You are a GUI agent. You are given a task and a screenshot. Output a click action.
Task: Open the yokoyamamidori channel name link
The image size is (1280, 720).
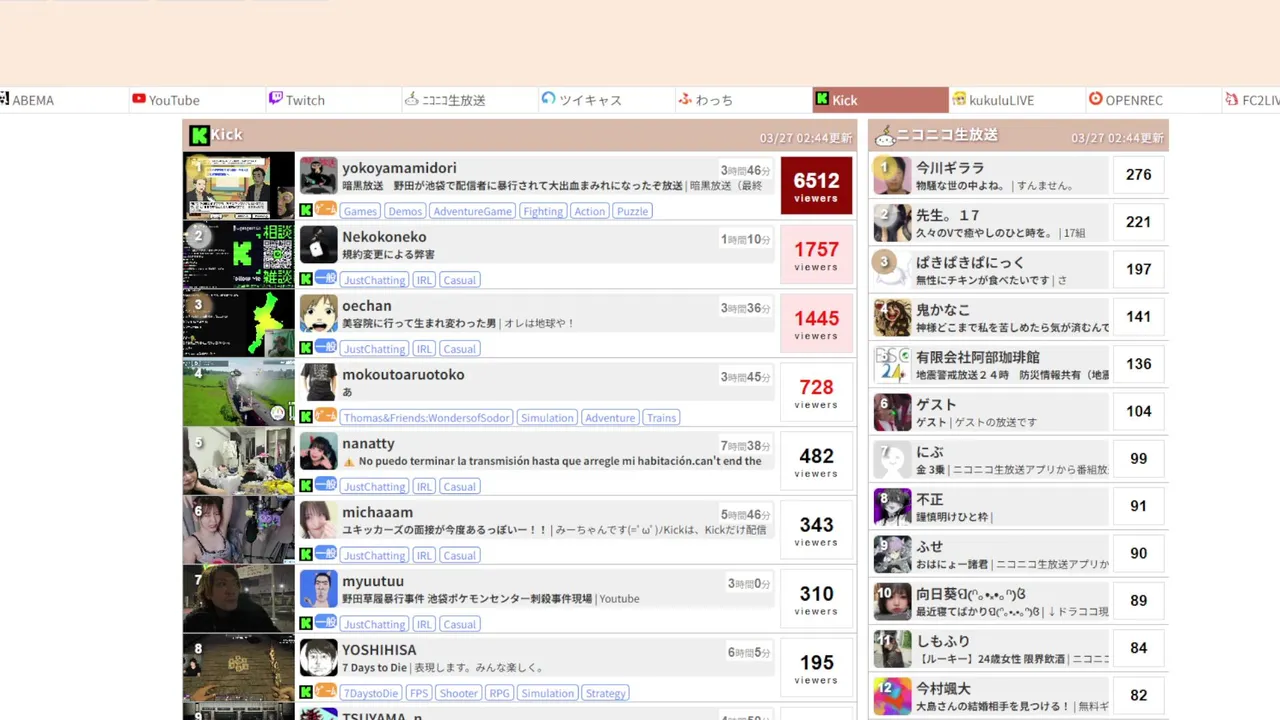tap(399, 168)
